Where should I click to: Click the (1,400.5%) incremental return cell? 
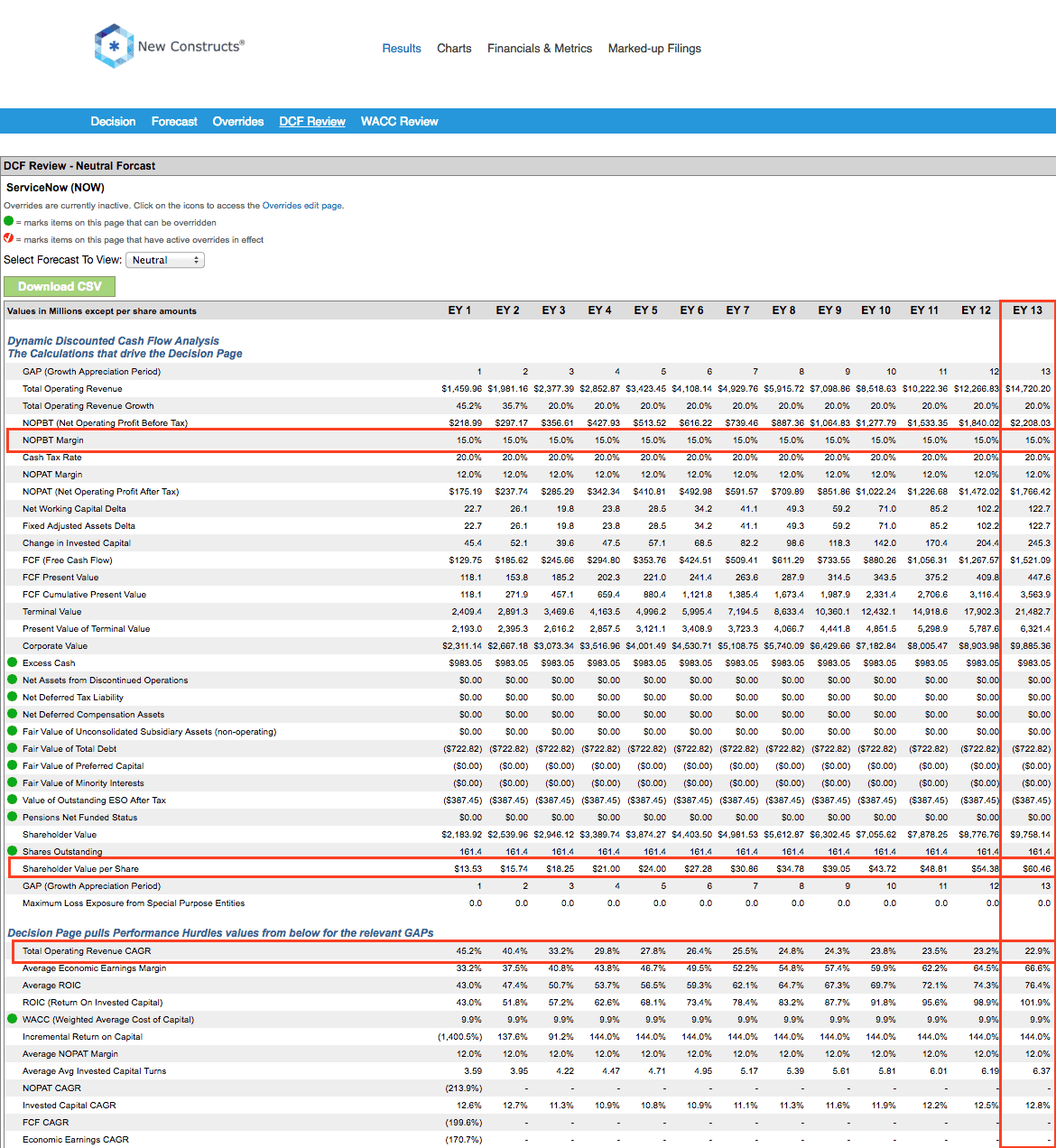(460, 1037)
